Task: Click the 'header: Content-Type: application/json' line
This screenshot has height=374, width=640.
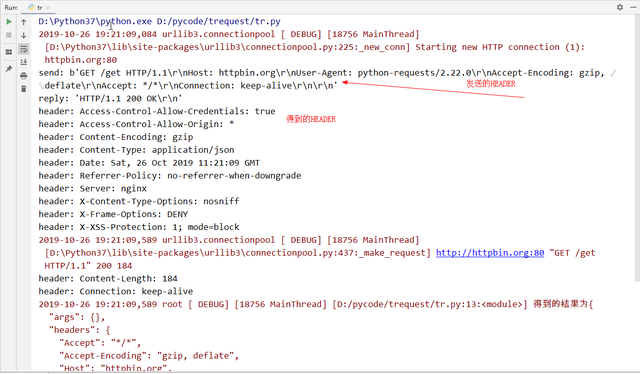Action: tap(136, 150)
